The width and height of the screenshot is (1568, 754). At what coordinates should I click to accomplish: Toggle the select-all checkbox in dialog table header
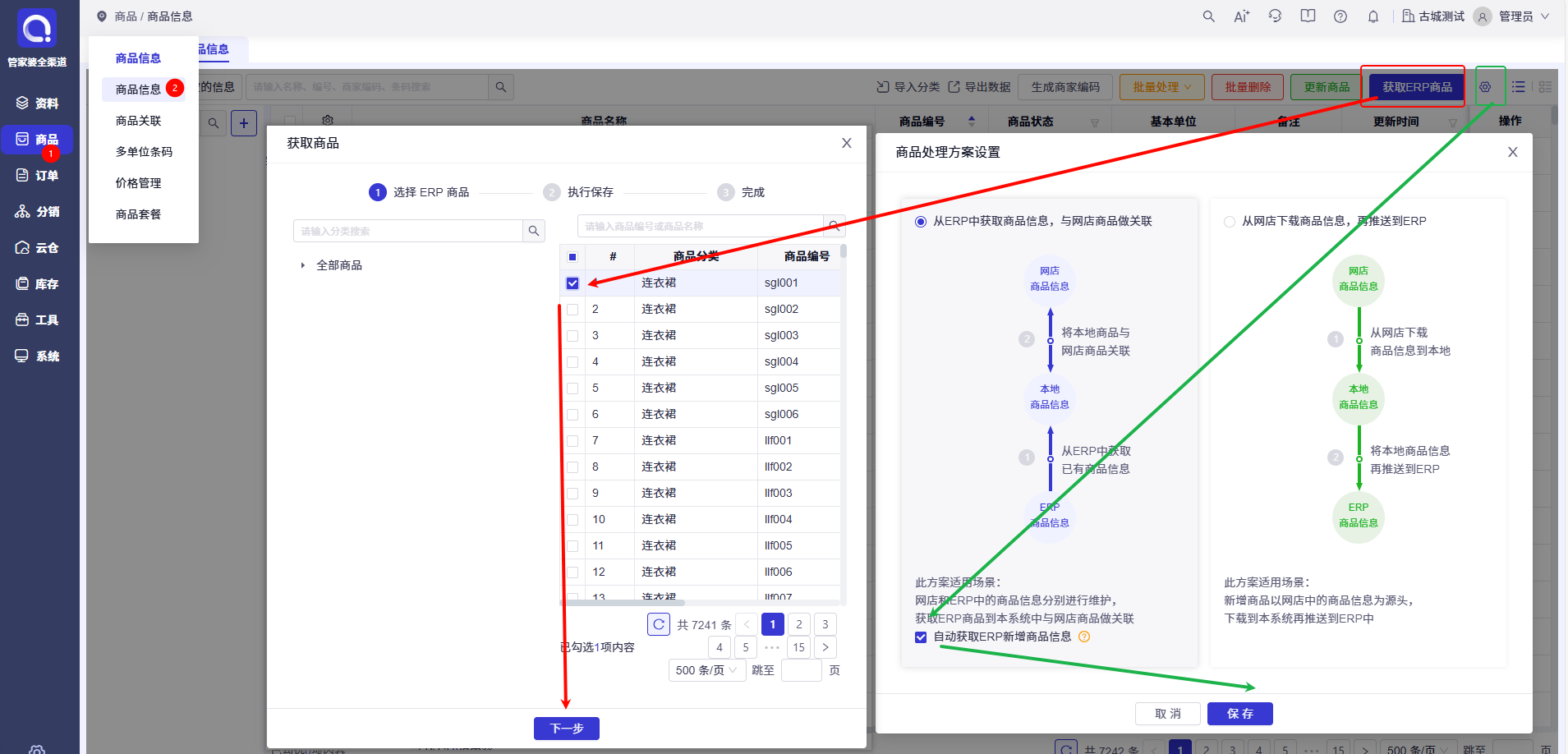pos(572,257)
